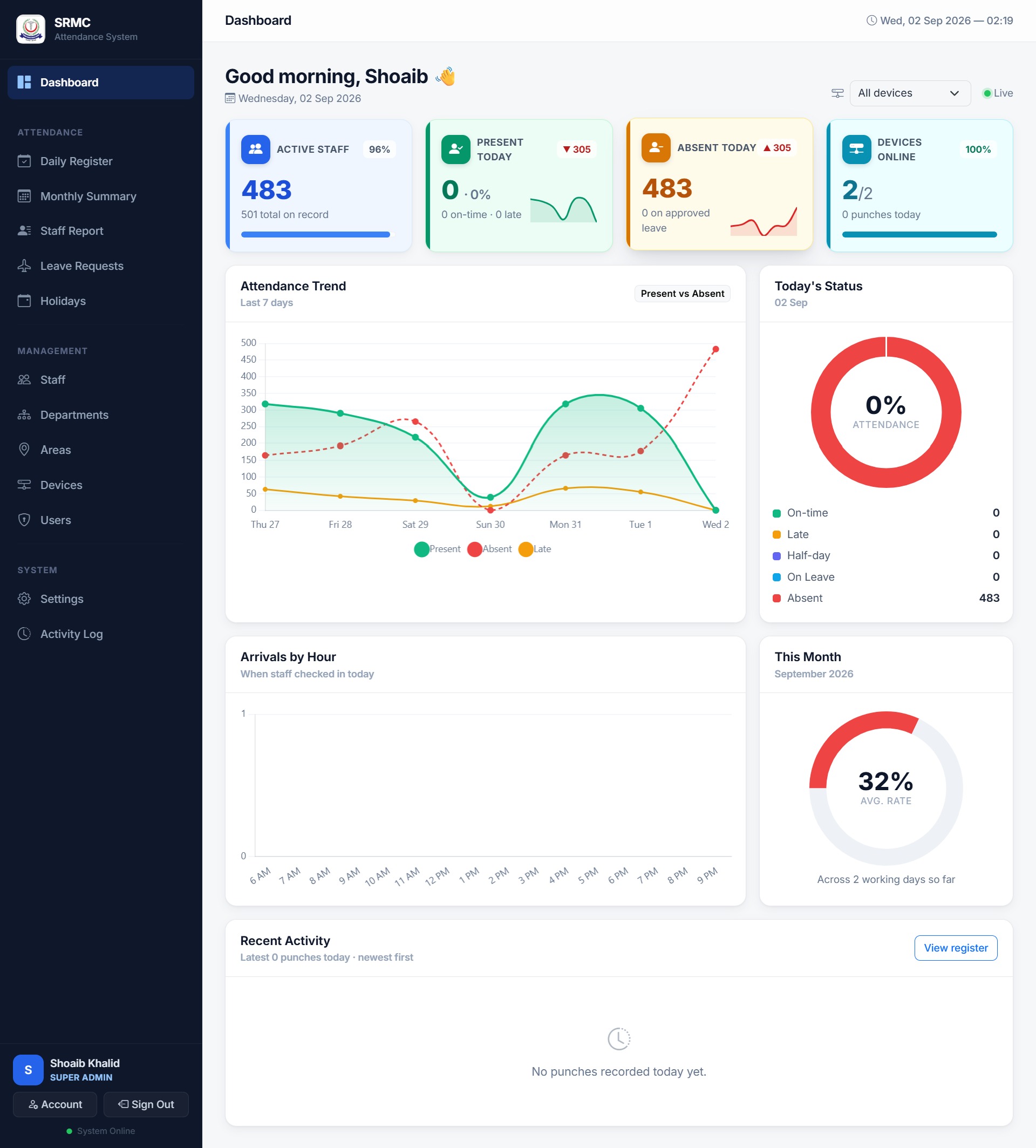The image size is (1036, 1148).
Task: Click the purple Half-day legend swatch
Action: point(776,556)
